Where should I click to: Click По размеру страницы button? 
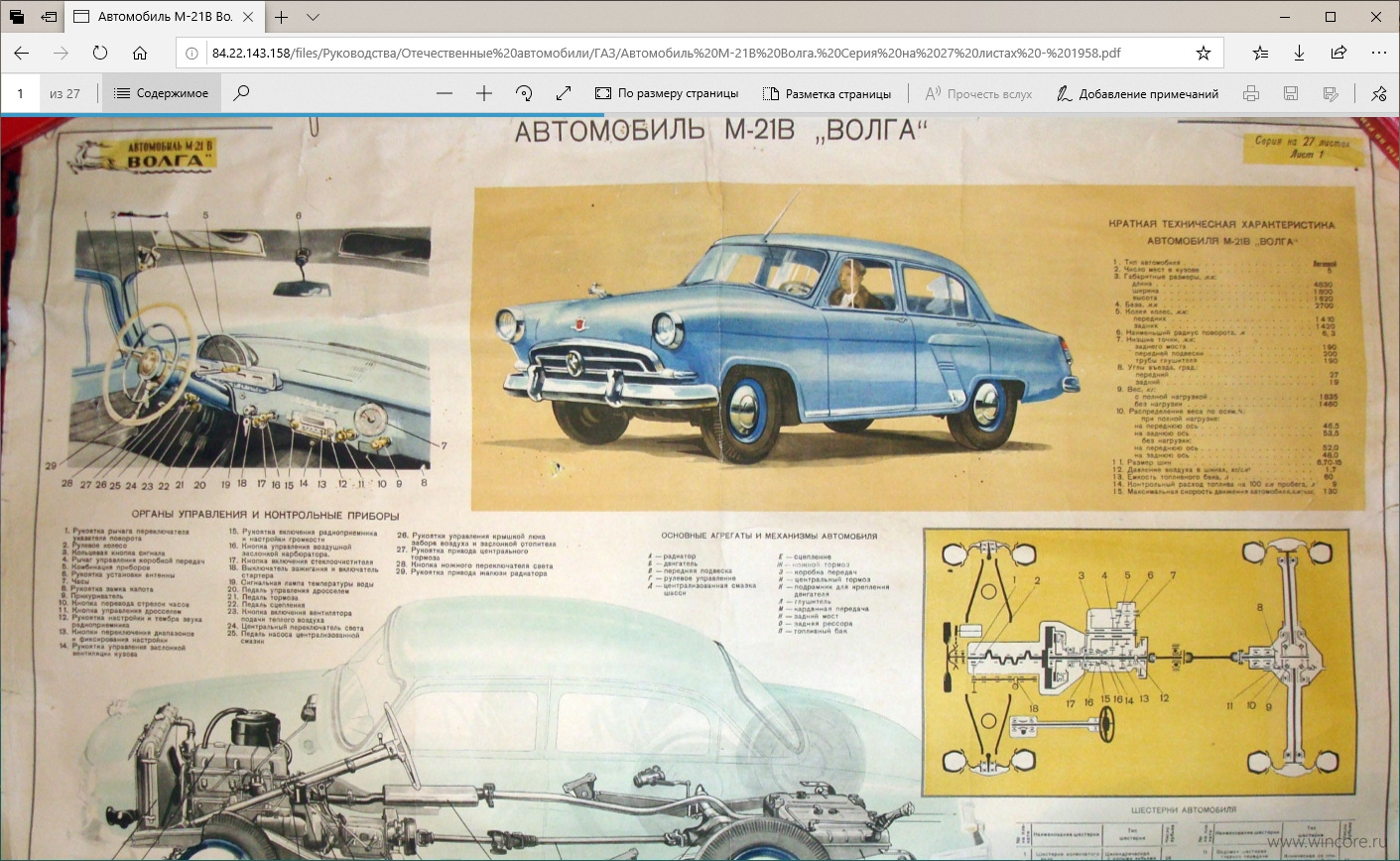[x=667, y=93]
